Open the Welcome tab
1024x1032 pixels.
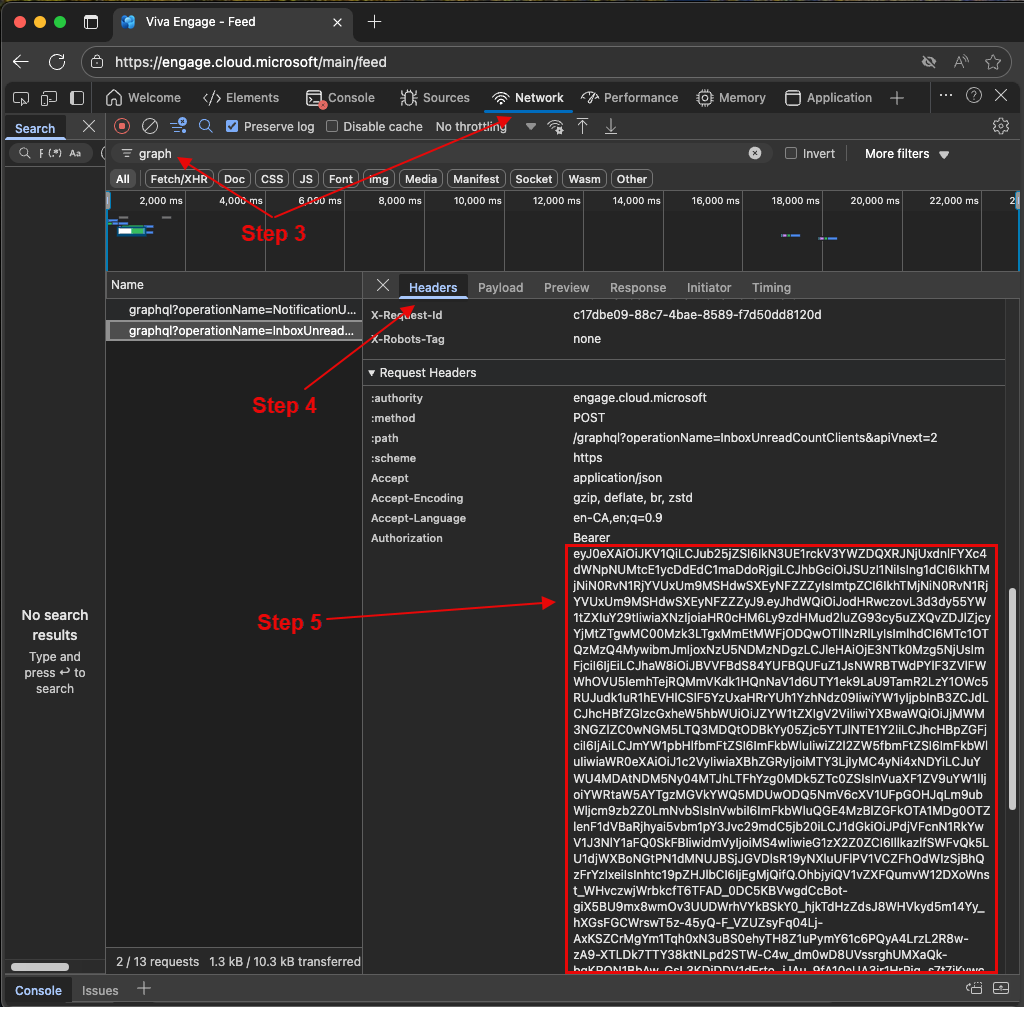tap(143, 98)
